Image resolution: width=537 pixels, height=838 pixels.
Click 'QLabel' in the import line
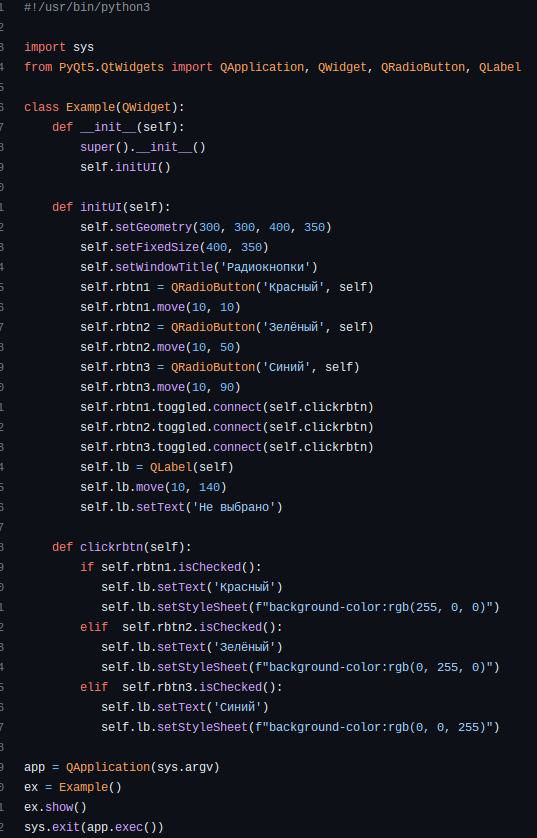pos(500,67)
